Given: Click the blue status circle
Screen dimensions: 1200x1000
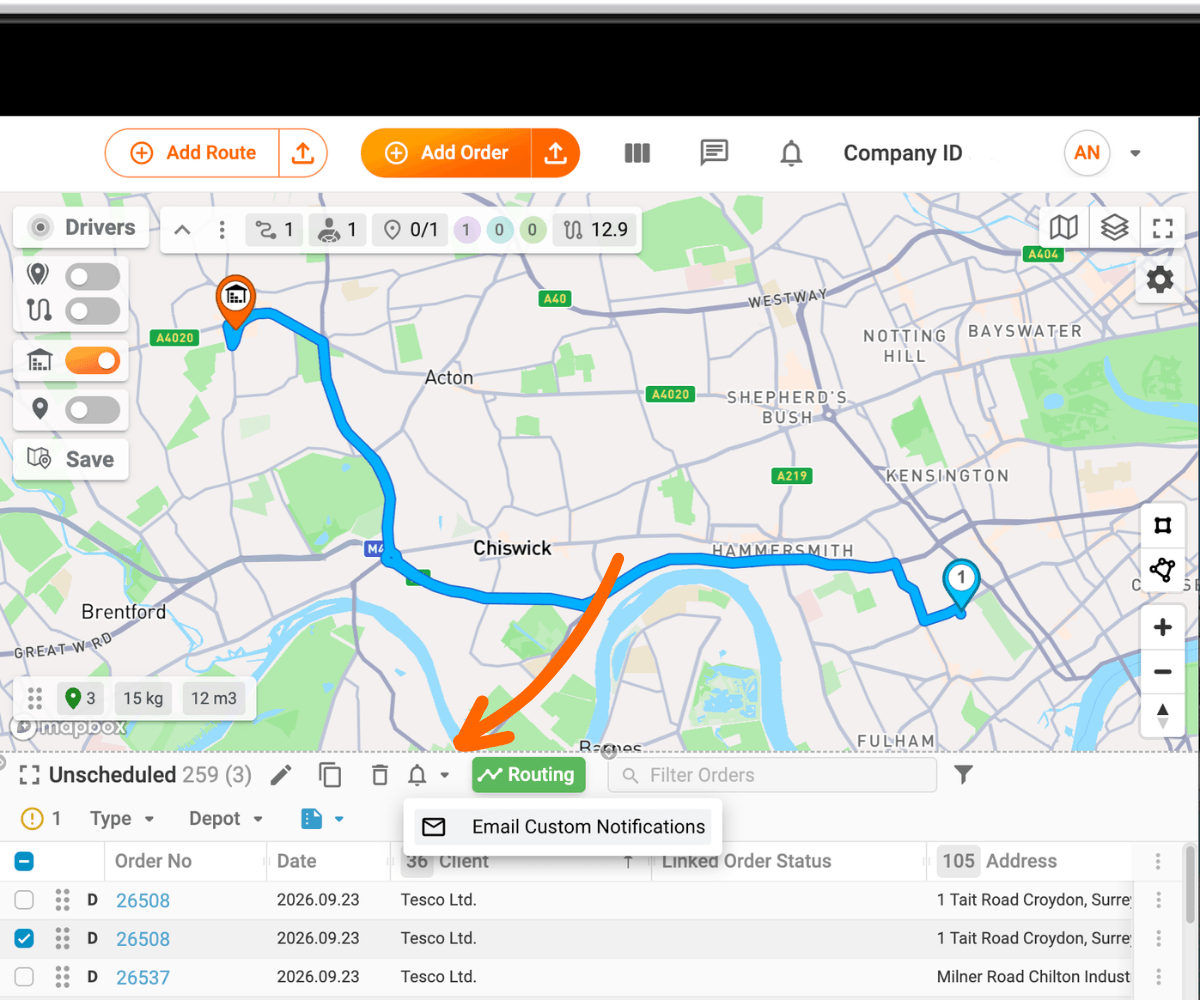Looking at the screenshot, I should (499, 231).
